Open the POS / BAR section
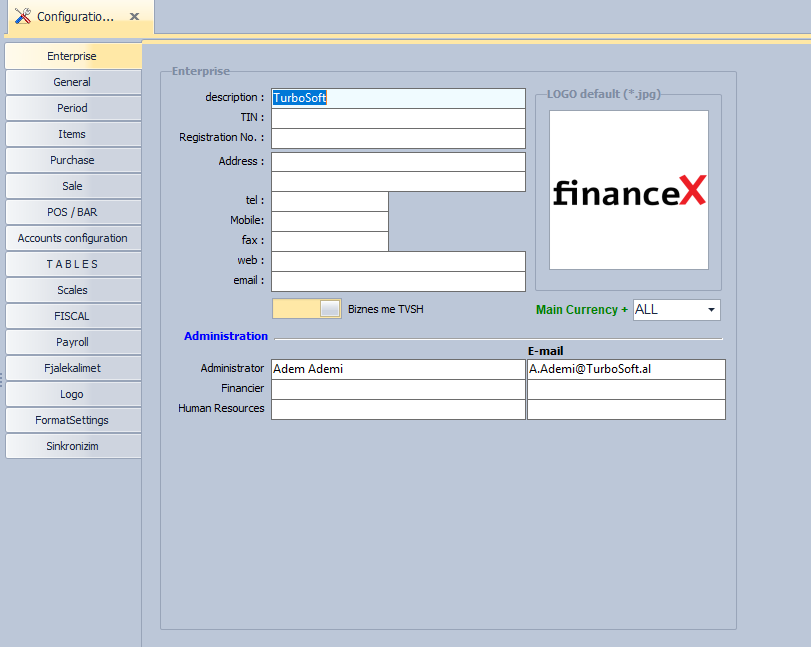Viewport: 811px width, 647px height. coord(72,212)
